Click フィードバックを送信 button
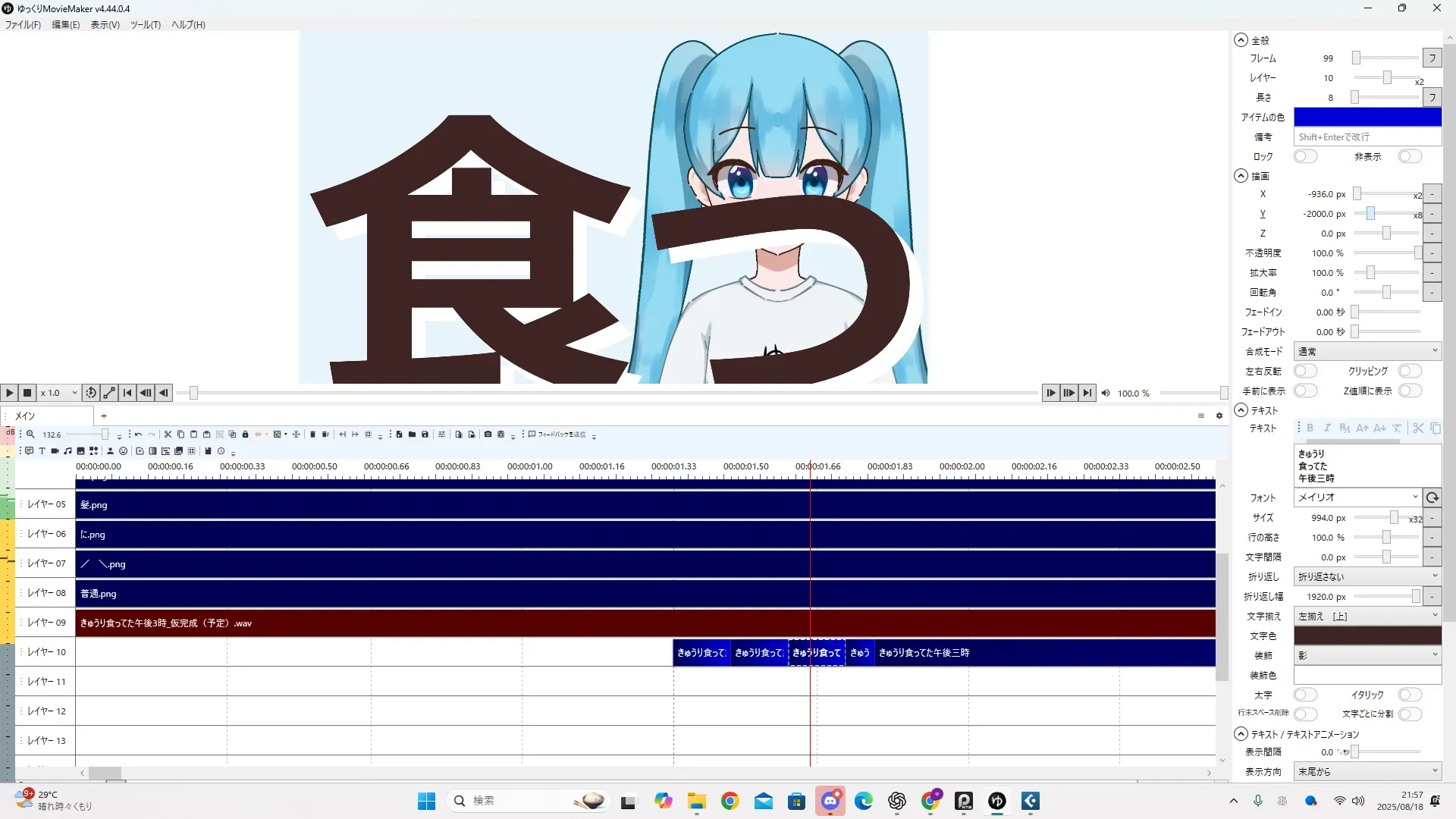This screenshot has width=1456, height=819. pyautogui.click(x=557, y=435)
